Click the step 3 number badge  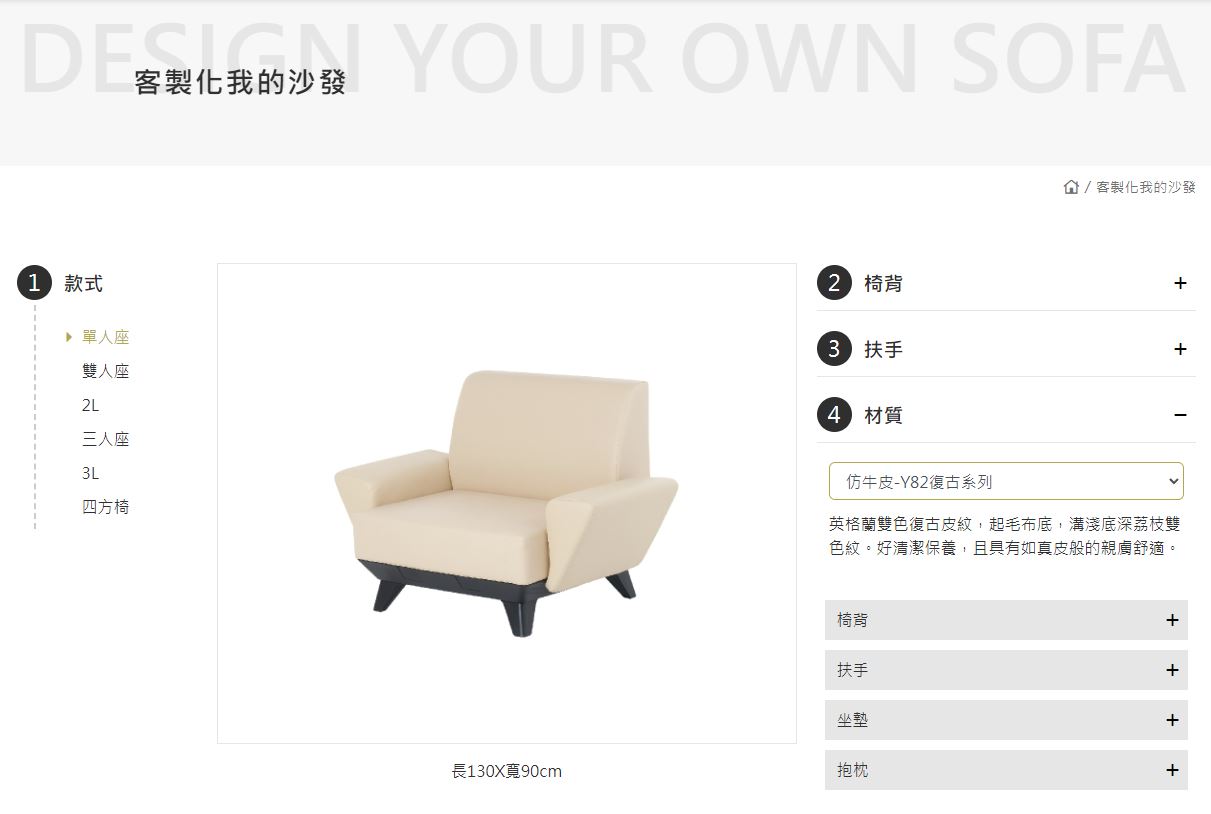point(834,349)
